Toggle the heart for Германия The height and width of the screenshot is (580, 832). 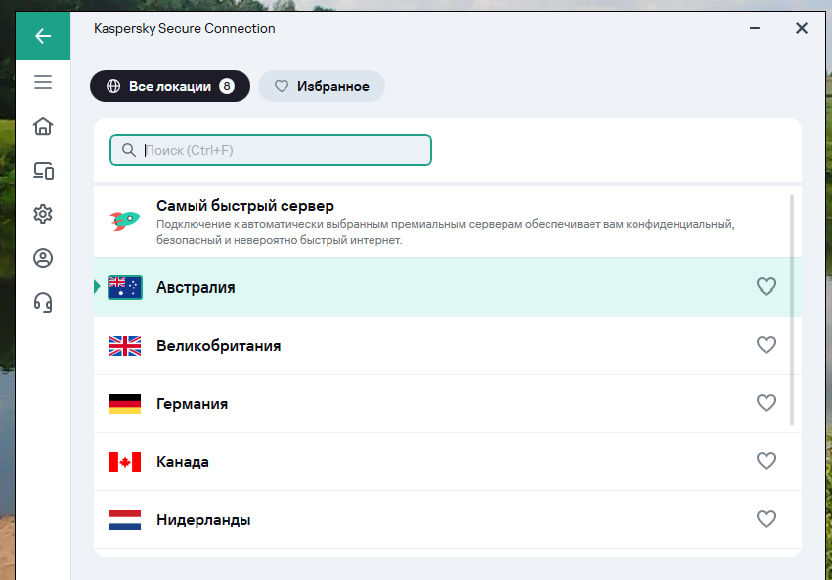point(766,403)
